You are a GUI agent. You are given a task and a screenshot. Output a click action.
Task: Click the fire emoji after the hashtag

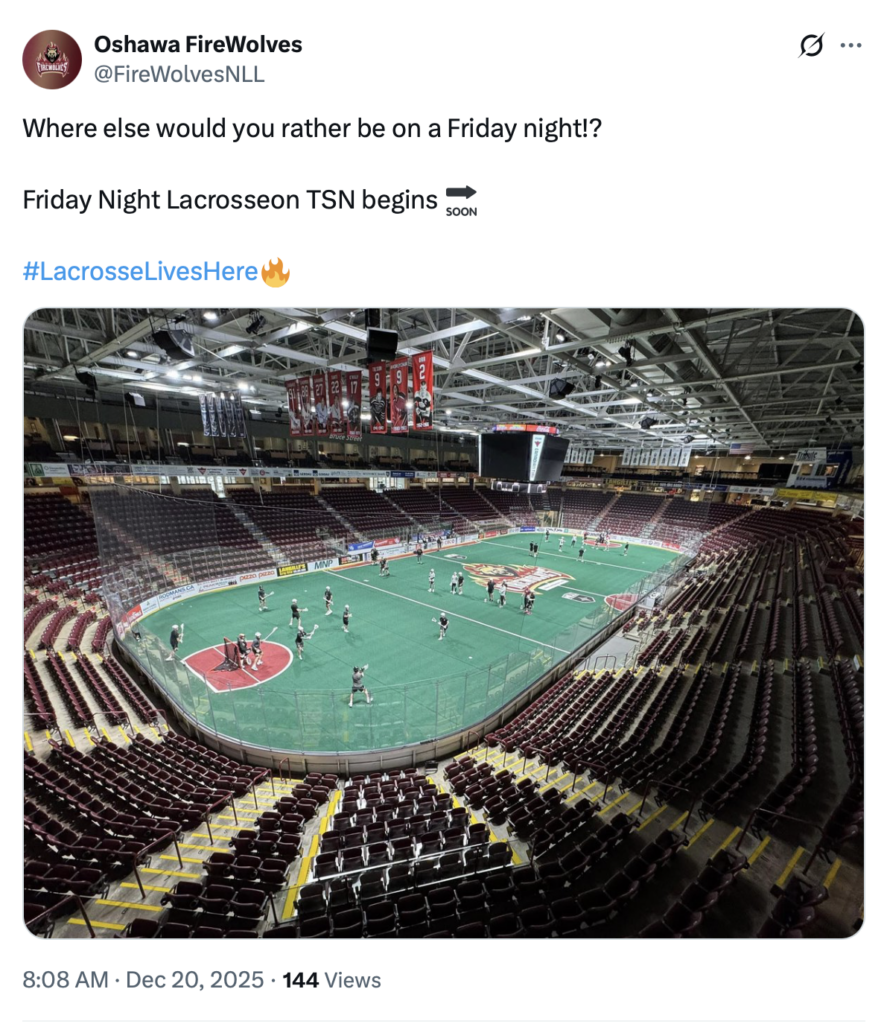tap(275, 272)
